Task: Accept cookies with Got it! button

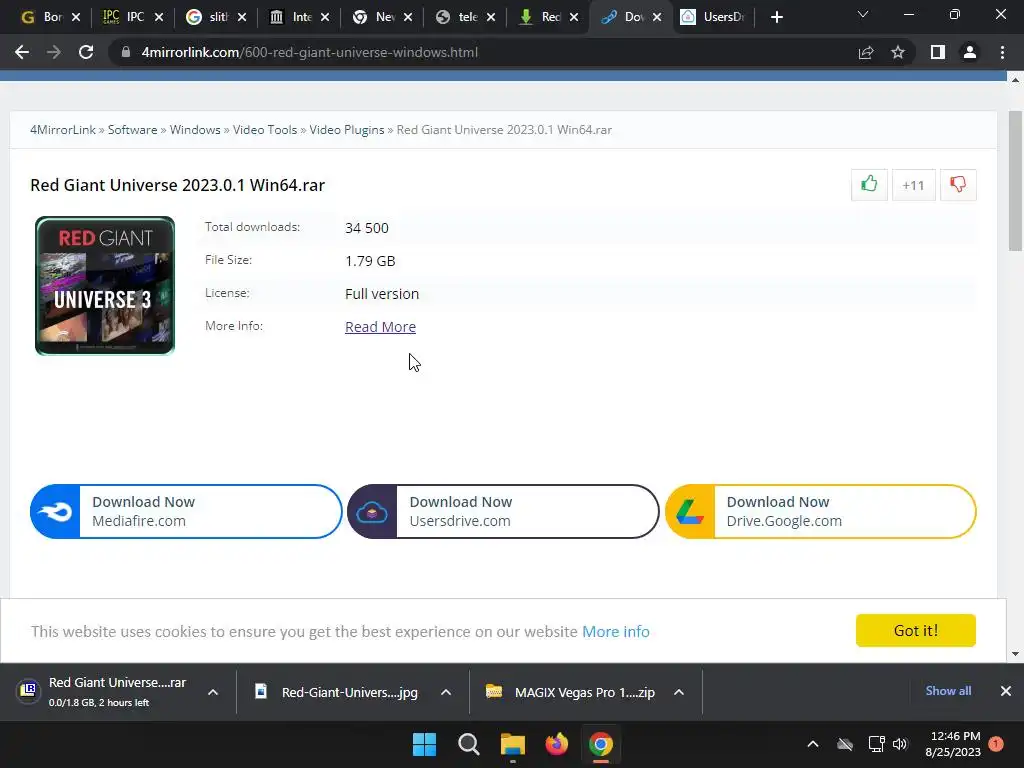Action: point(916,630)
